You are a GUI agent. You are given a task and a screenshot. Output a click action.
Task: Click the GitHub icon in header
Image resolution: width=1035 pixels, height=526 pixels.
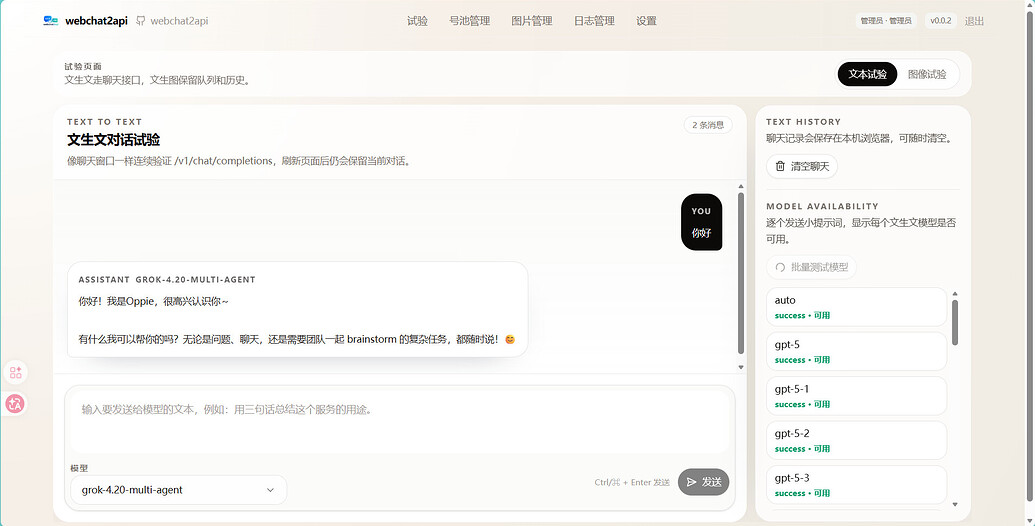pos(141,20)
